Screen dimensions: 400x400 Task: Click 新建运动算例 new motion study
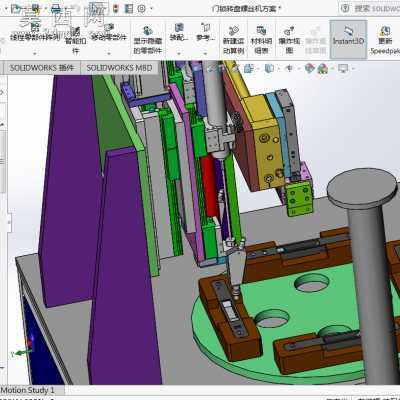(234, 40)
